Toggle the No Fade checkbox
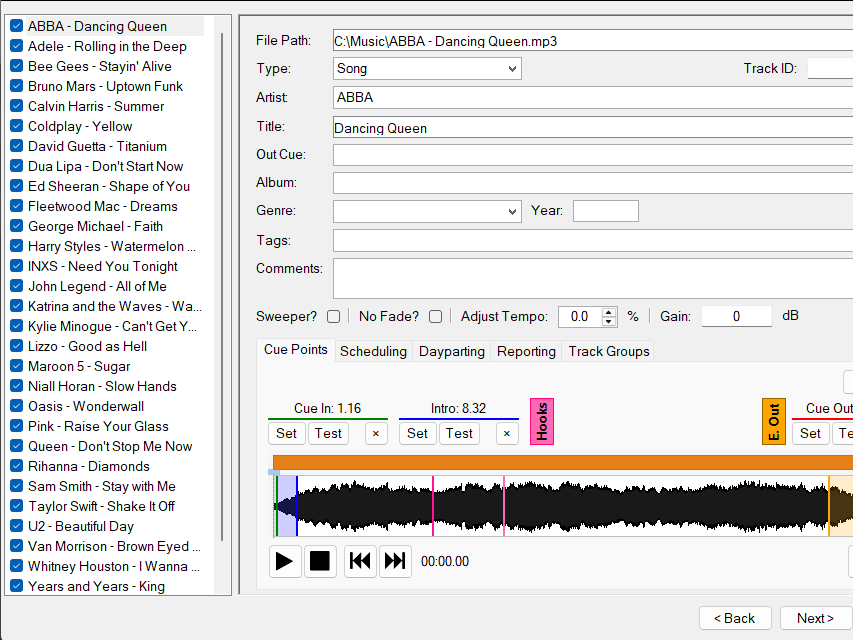 pyautogui.click(x=435, y=317)
